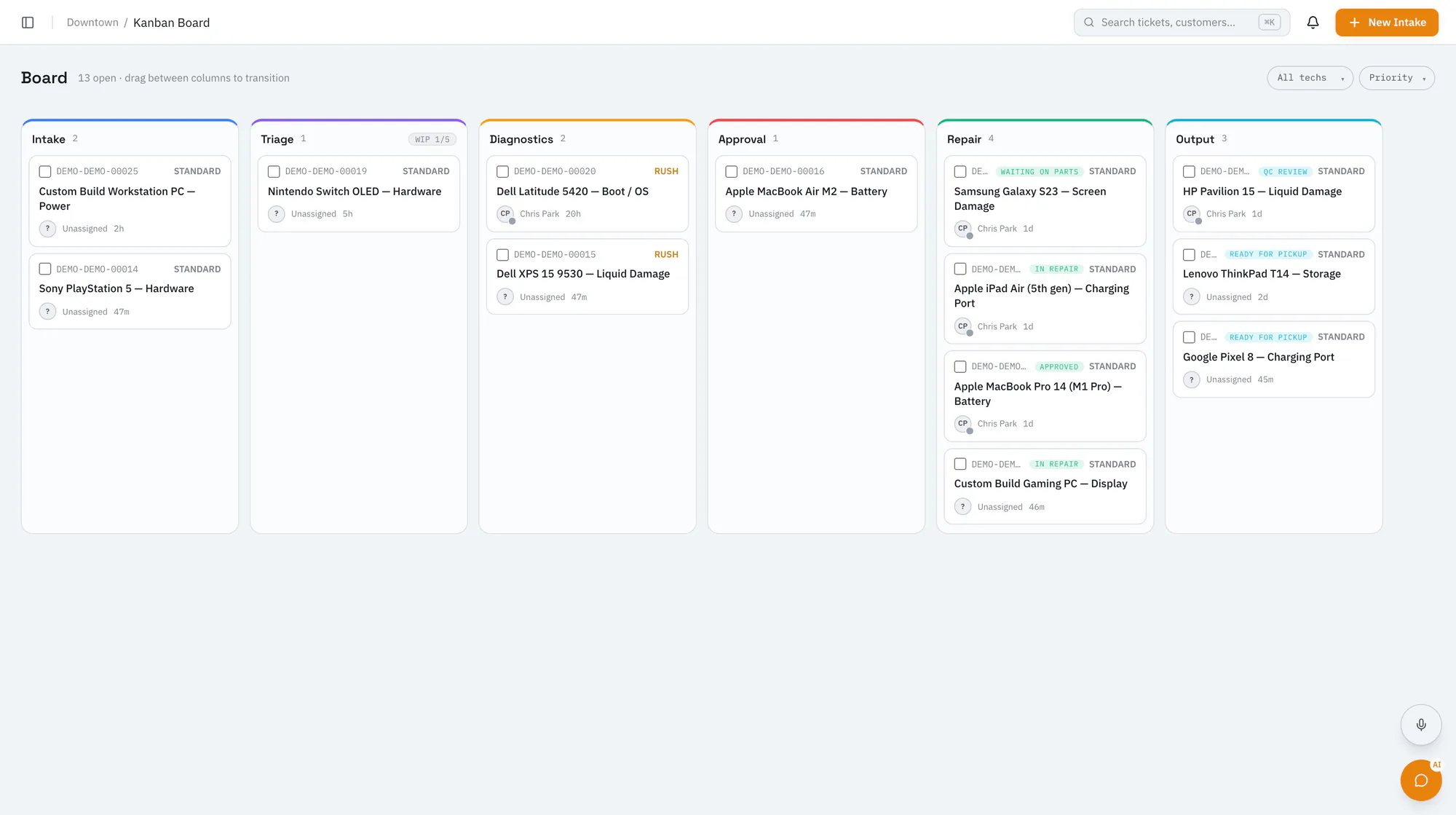Image resolution: width=1456 pixels, height=815 pixels.
Task: Click Ready for Pickup badge on Google Pixel 8
Action: tap(1268, 337)
